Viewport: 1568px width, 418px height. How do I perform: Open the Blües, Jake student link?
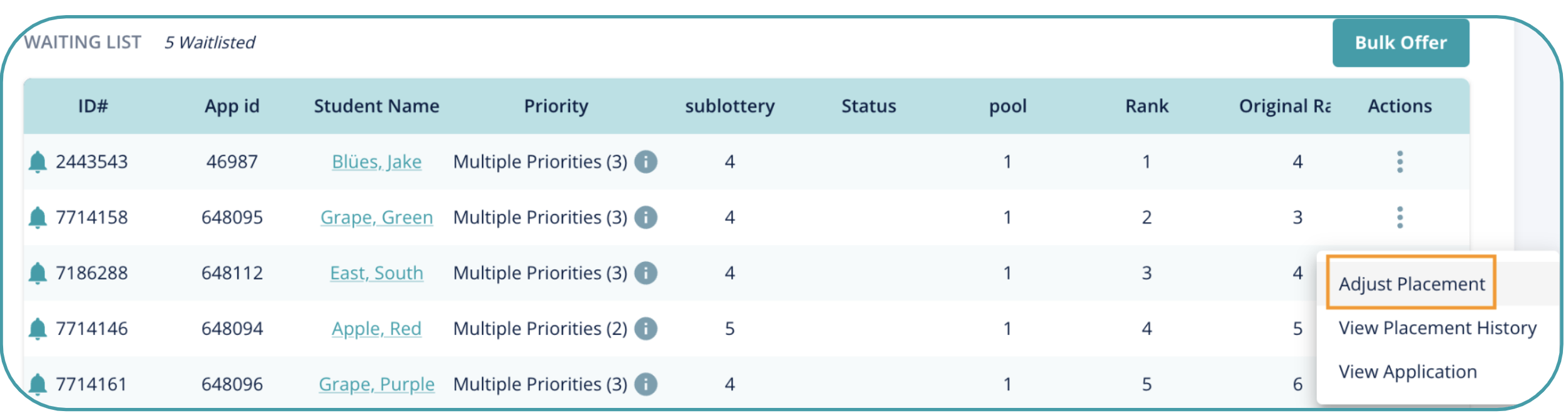376,162
